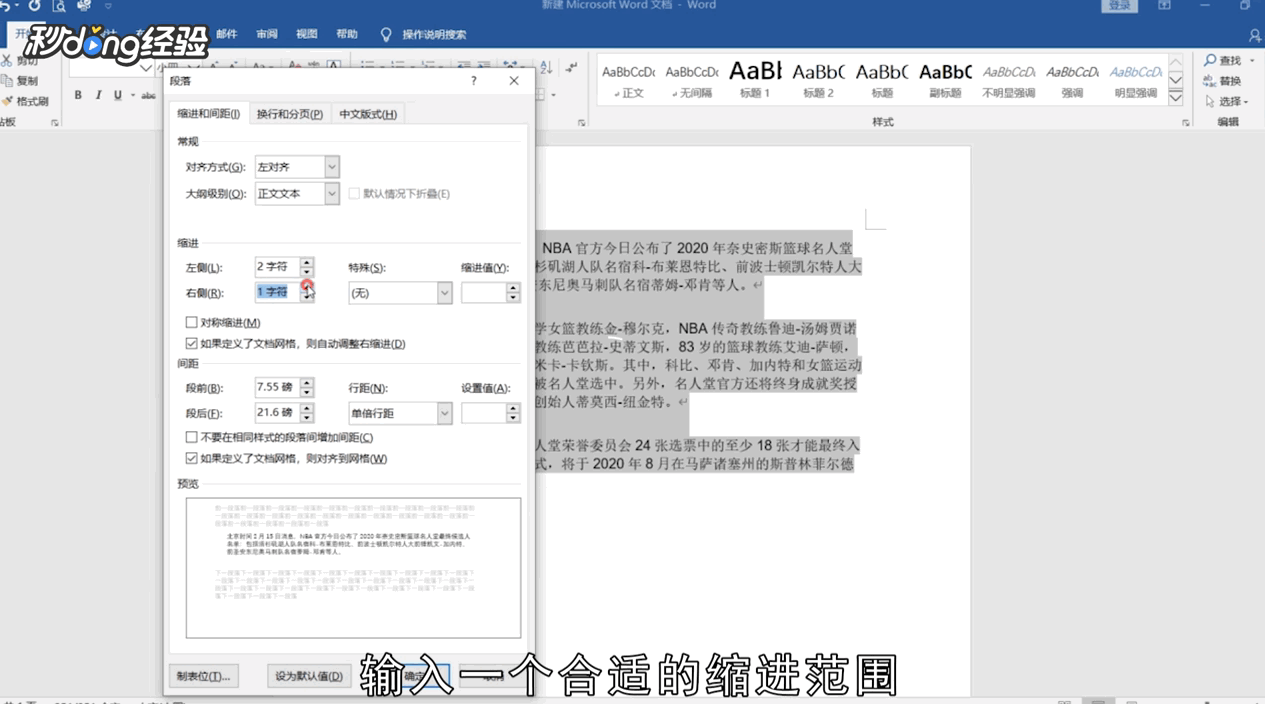1265x704 pixels.
Task: Click the Share person icon at top right
Action: pos(1255,35)
